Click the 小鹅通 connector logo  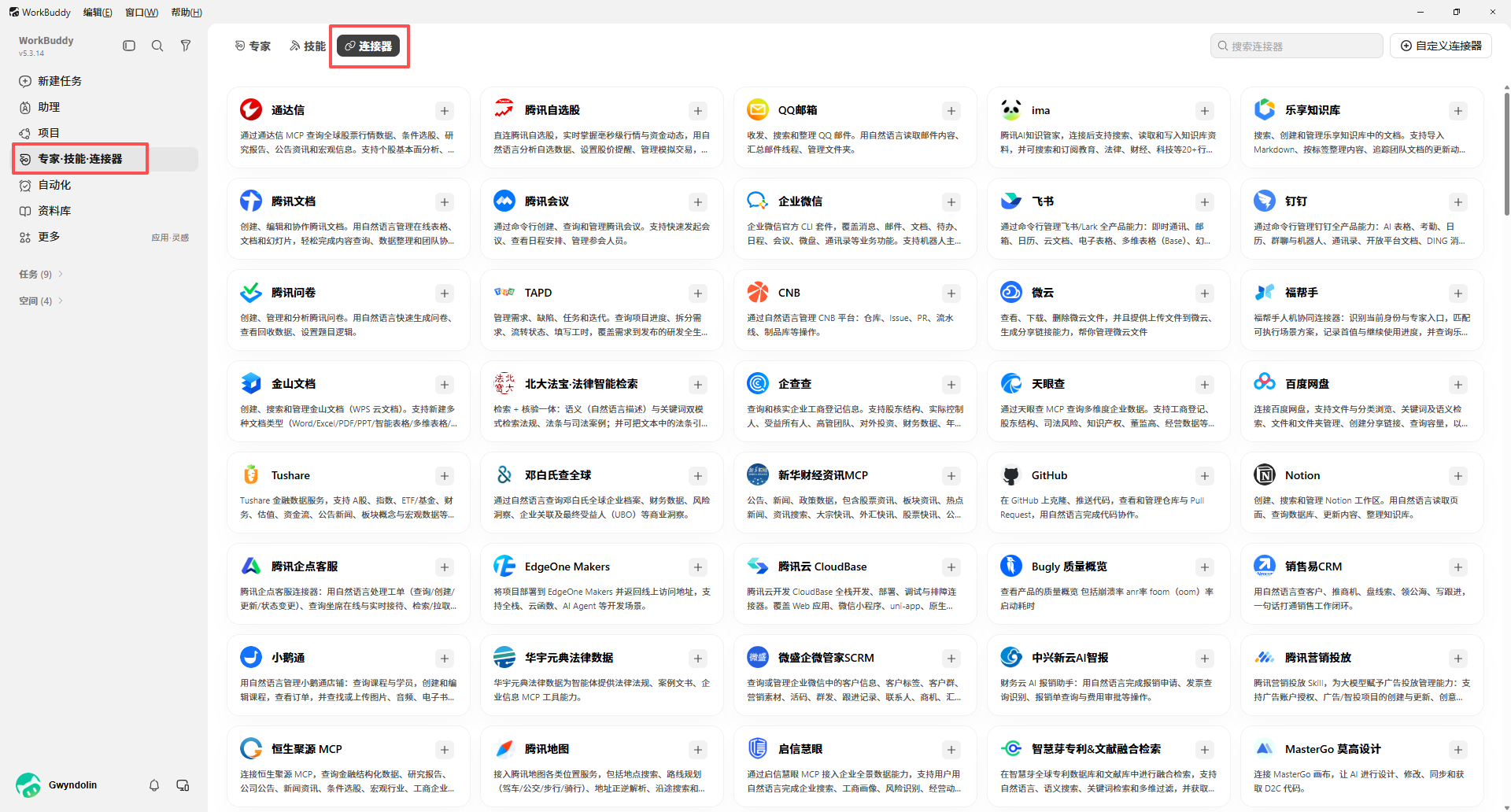(x=251, y=657)
